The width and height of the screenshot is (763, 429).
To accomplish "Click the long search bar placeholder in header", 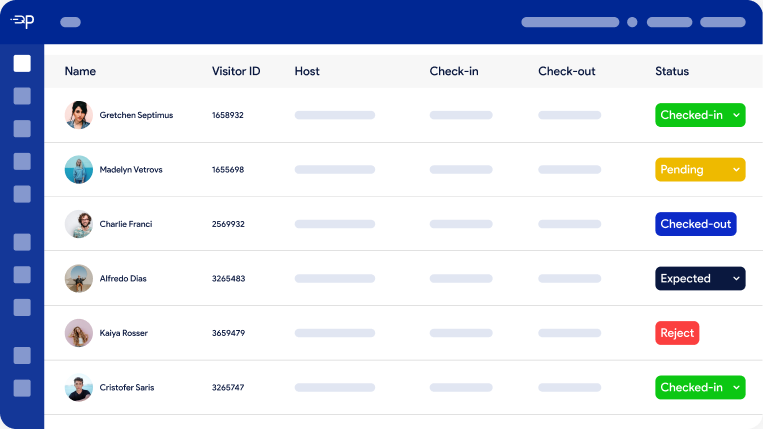I will pos(570,22).
